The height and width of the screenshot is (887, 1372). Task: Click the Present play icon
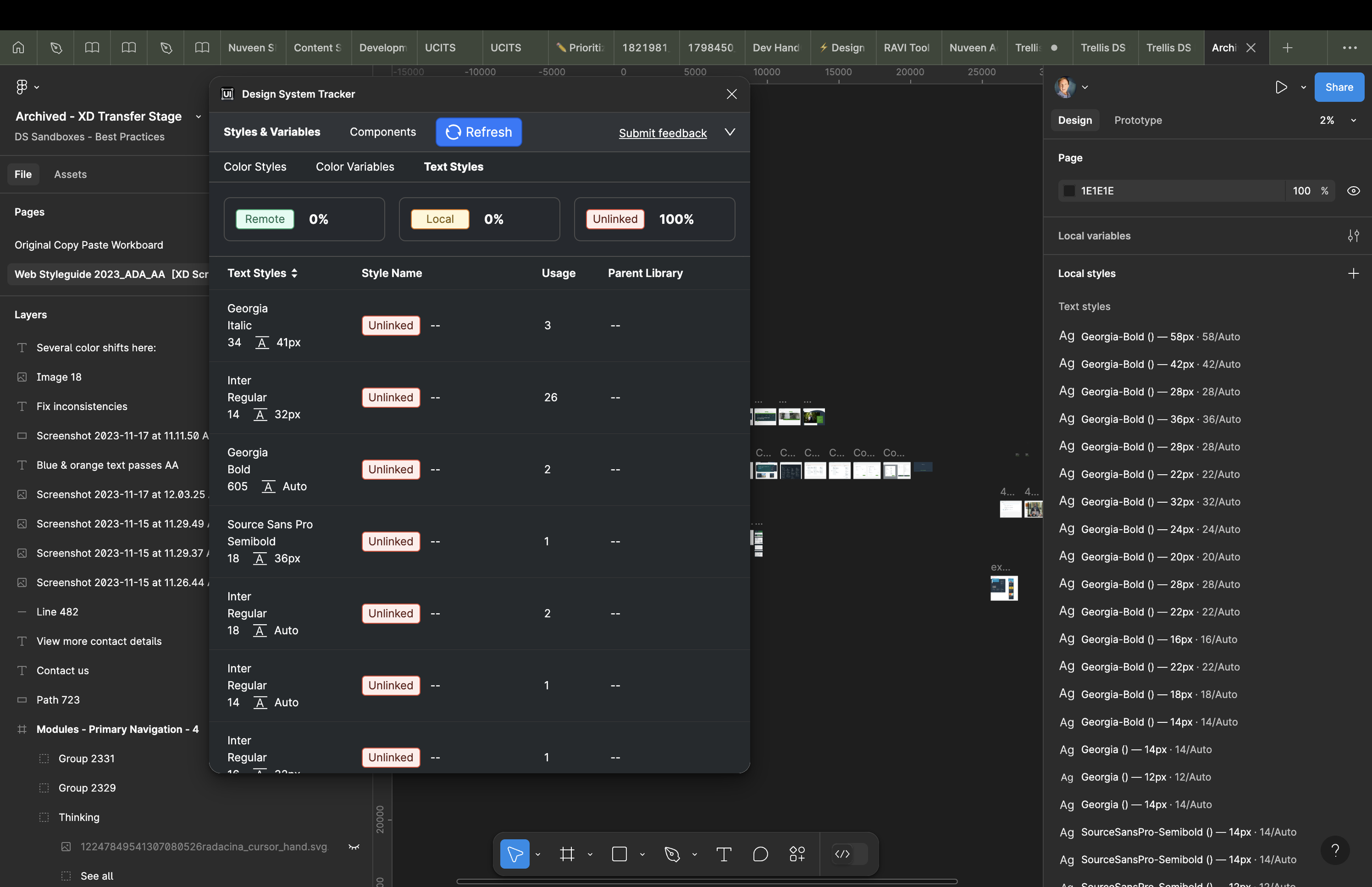(x=1281, y=87)
